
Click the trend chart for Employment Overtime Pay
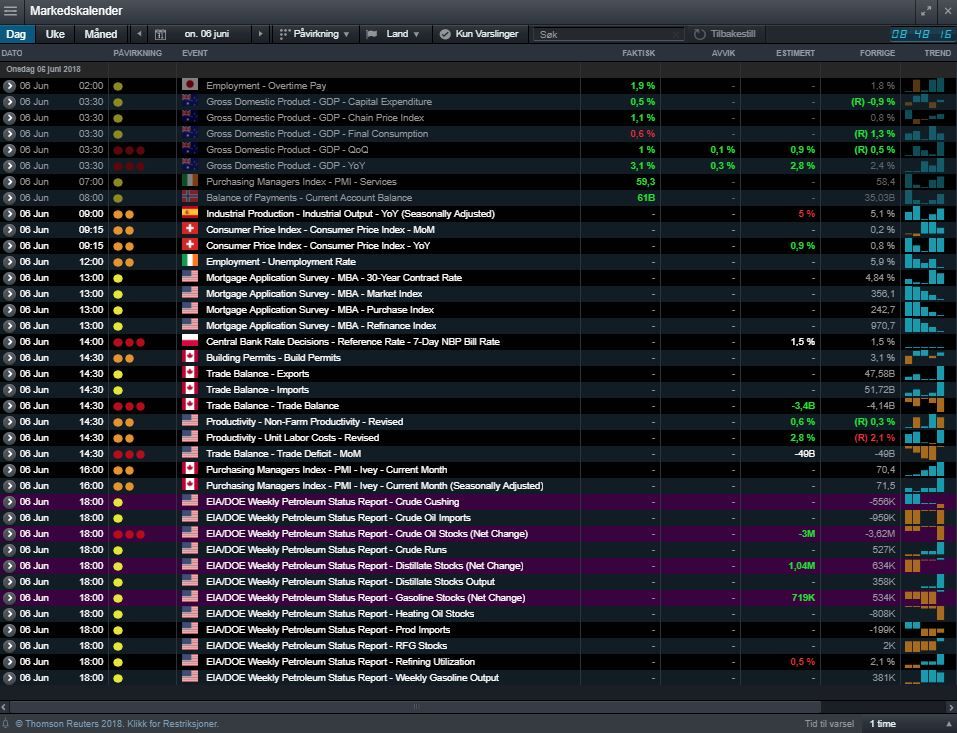924,85
